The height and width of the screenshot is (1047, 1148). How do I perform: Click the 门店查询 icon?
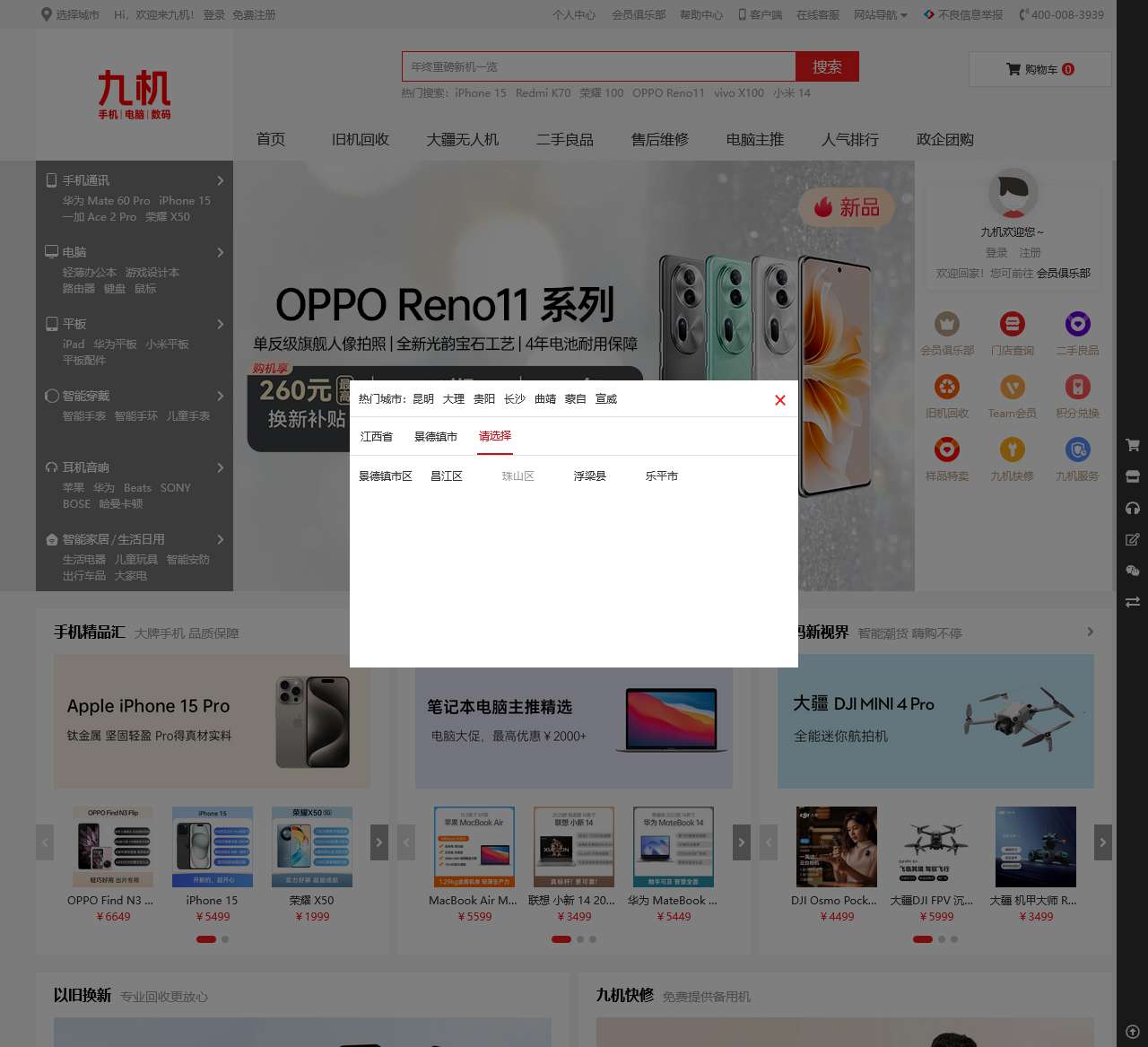1013,324
